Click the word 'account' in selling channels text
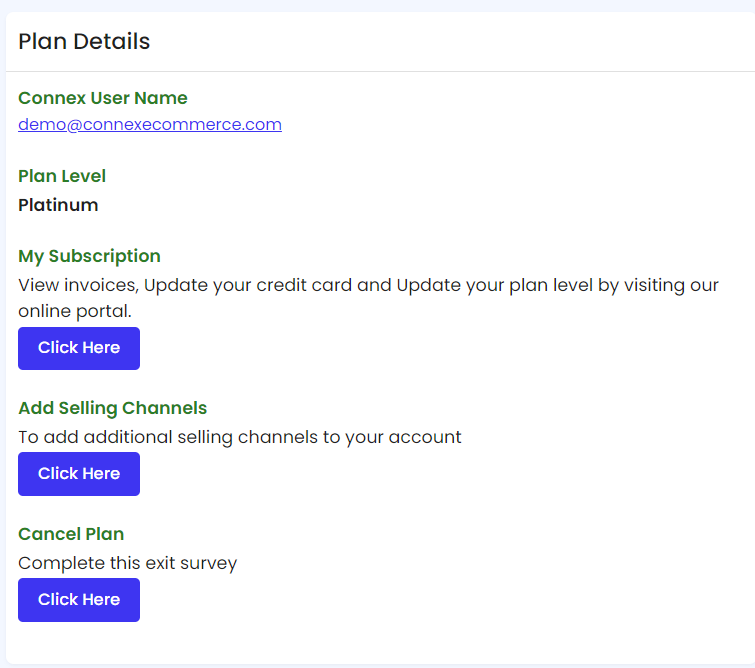 (425, 437)
